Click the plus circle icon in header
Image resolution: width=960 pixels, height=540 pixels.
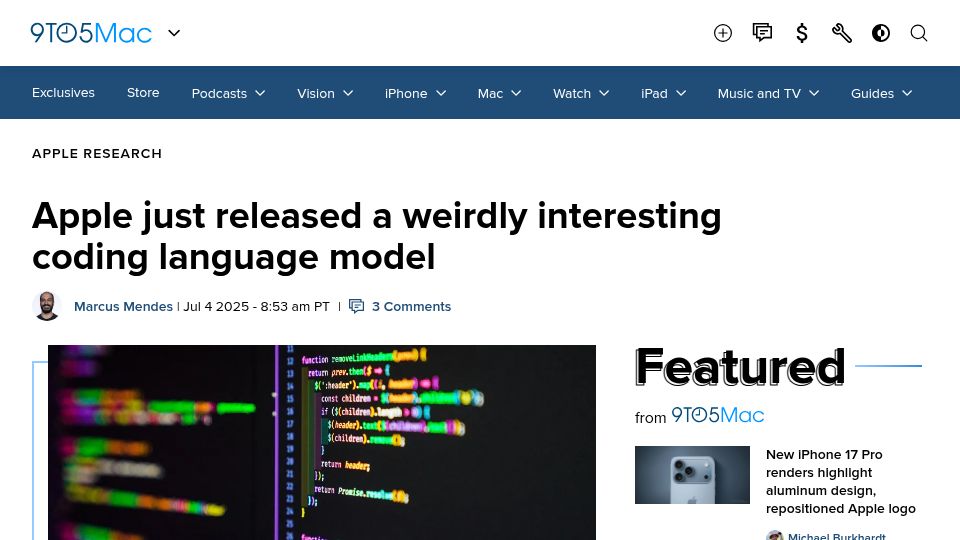click(x=722, y=33)
